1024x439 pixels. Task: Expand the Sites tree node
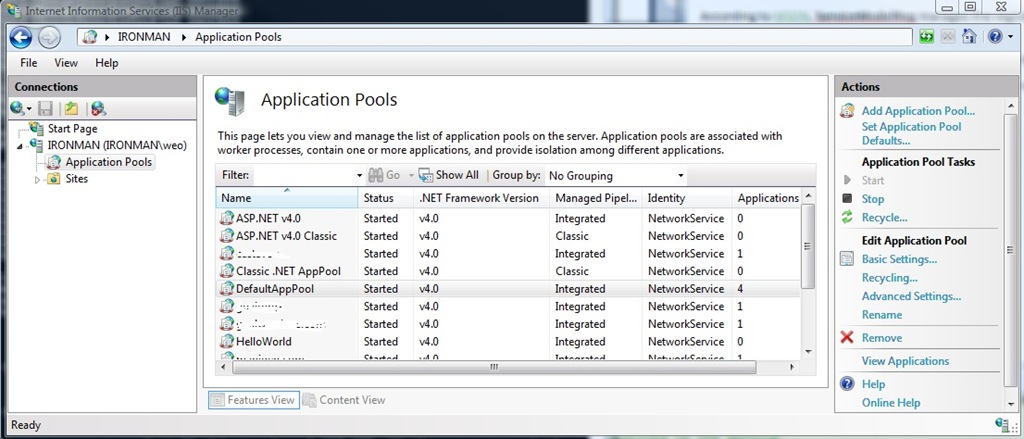tap(37, 179)
